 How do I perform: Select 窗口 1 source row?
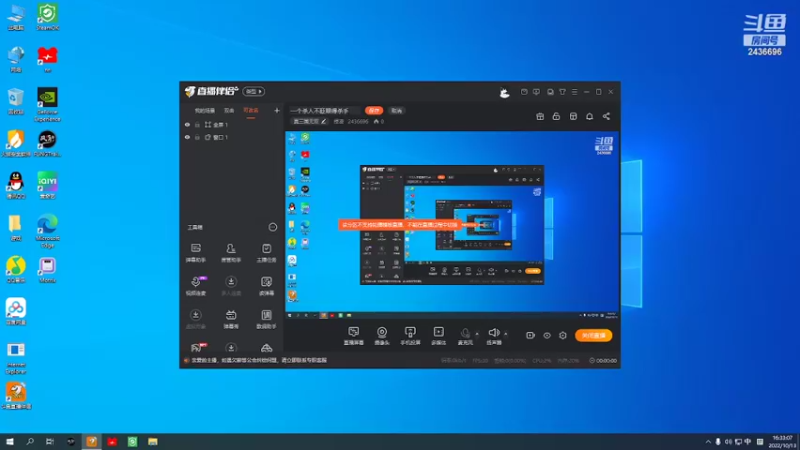pos(232,137)
